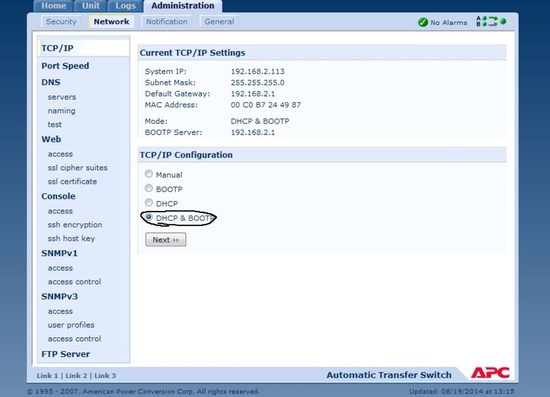Open the Unit tab

click(90, 6)
